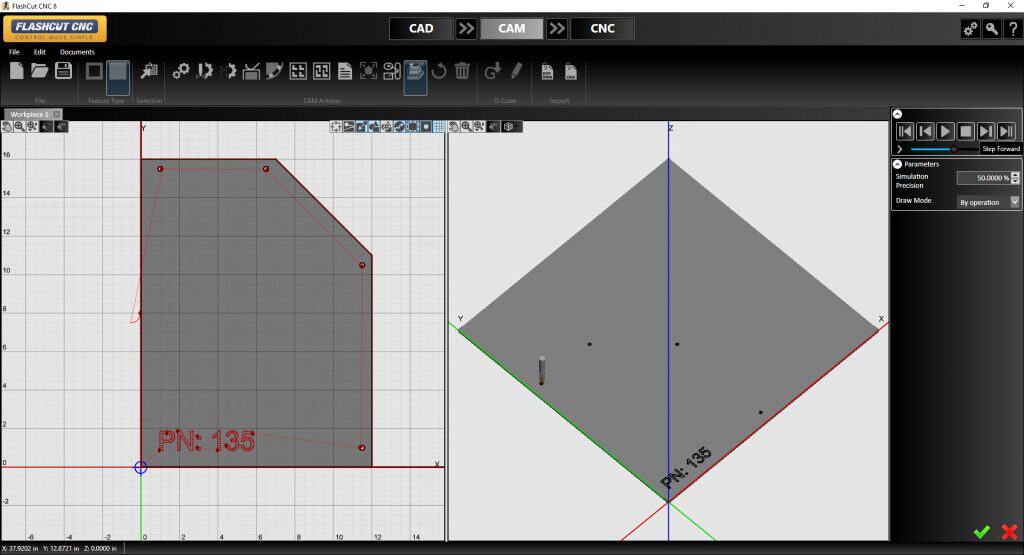Toggle the grid display in 2D view
The height and width of the screenshot is (555, 1024).
(439, 127)
